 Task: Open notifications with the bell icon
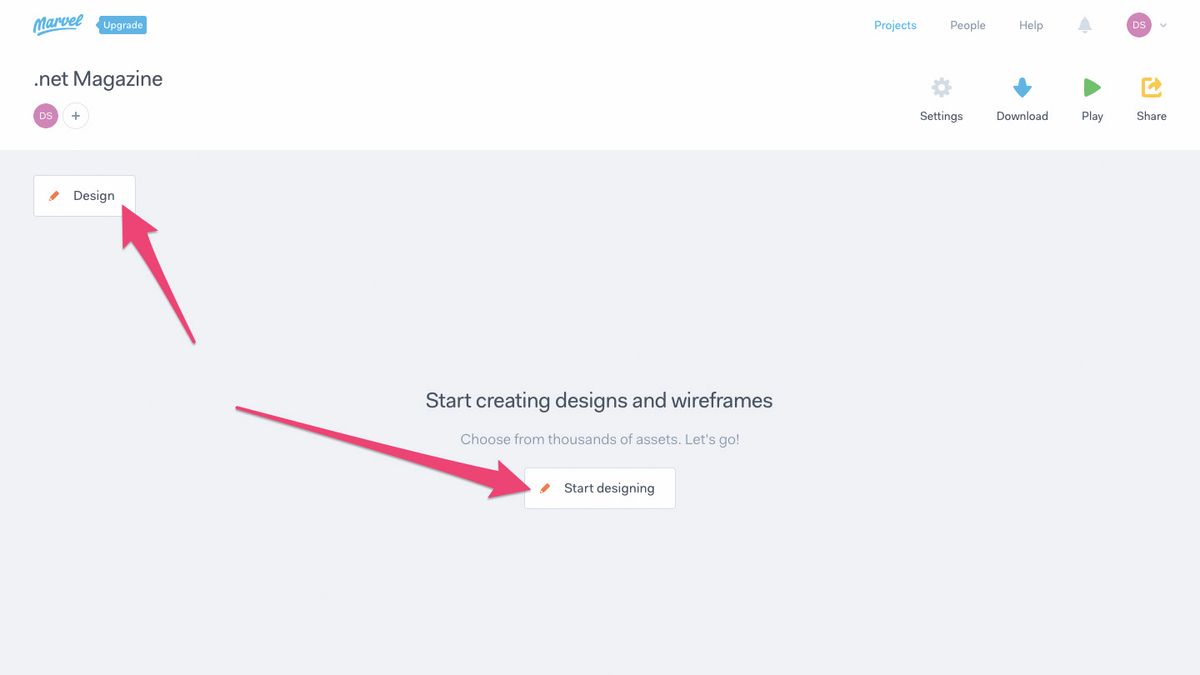[x=1085, y=24]
